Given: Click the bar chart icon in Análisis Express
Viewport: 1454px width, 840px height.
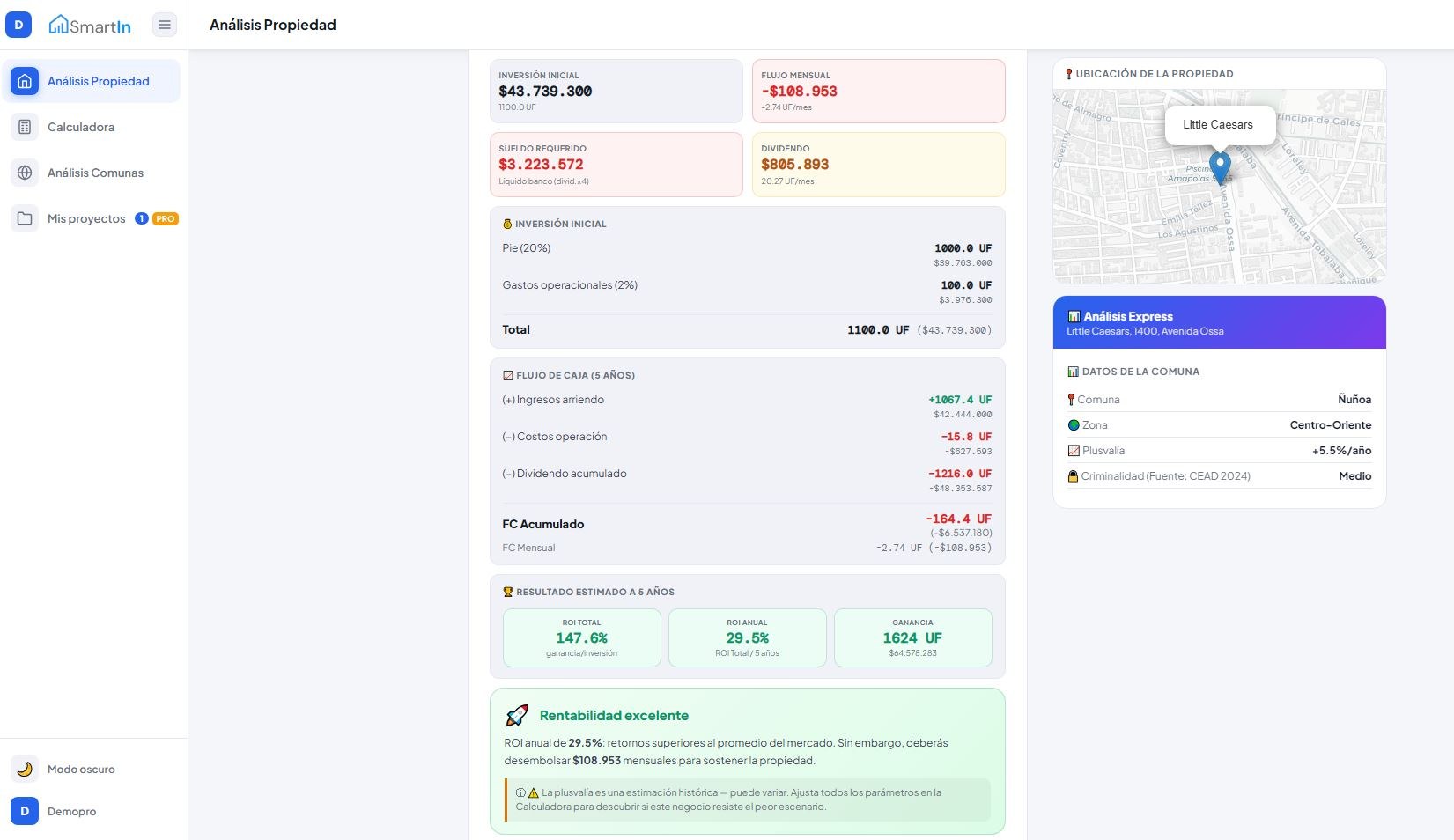Looking at the screenshot, I should coord(1074,316).
